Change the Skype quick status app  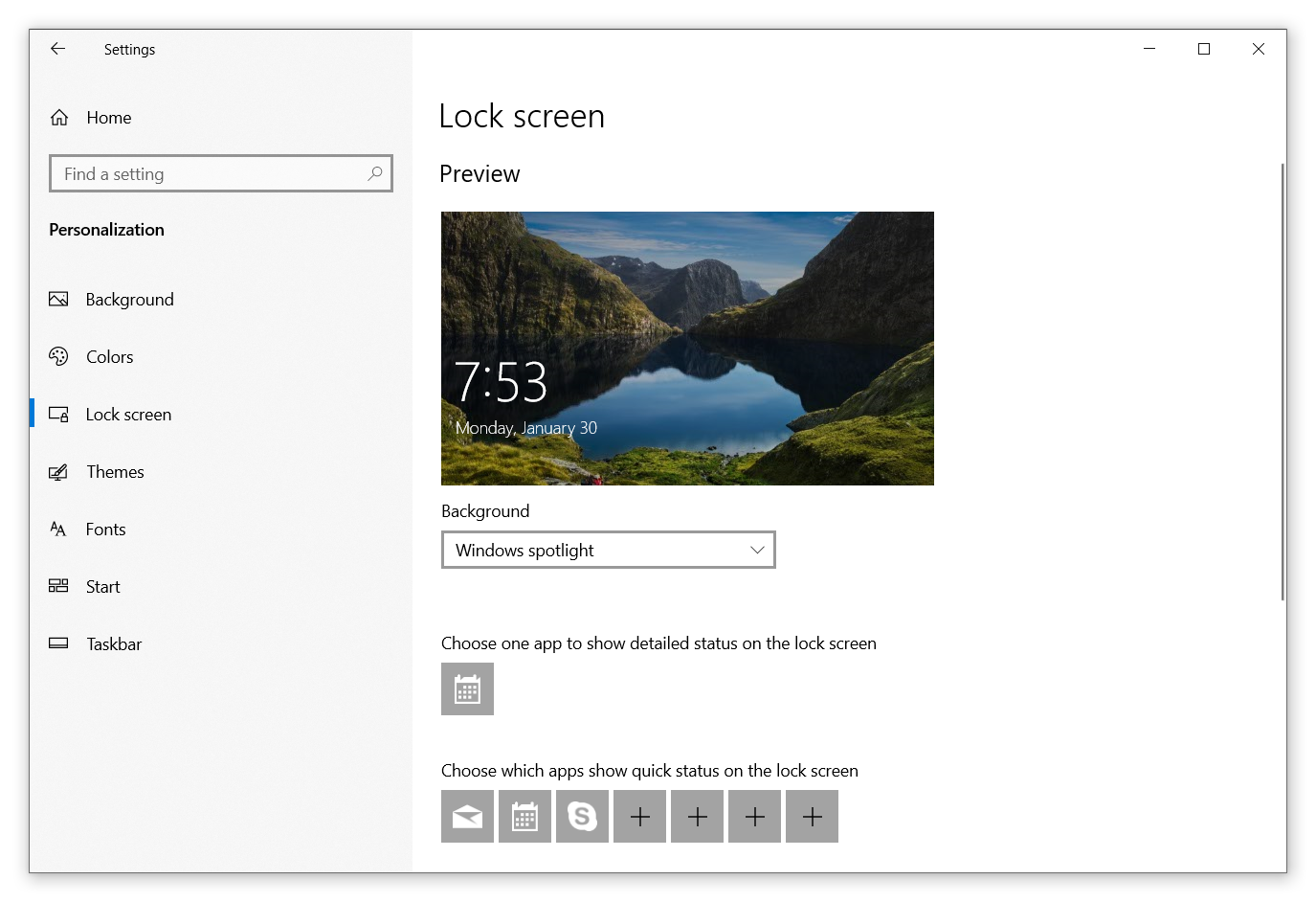(x=582, y=816)
